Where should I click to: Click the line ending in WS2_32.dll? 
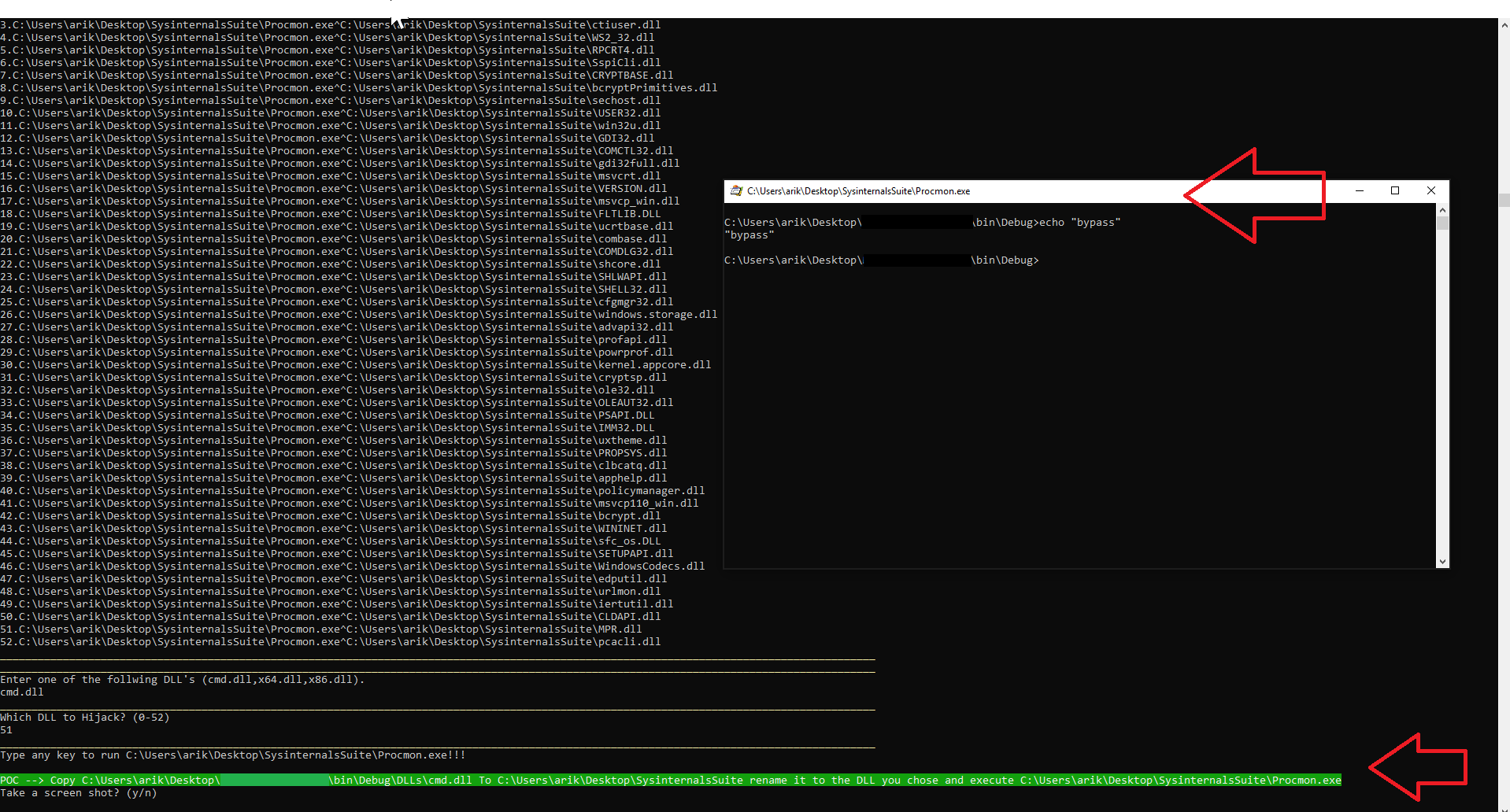pos(328,38)
